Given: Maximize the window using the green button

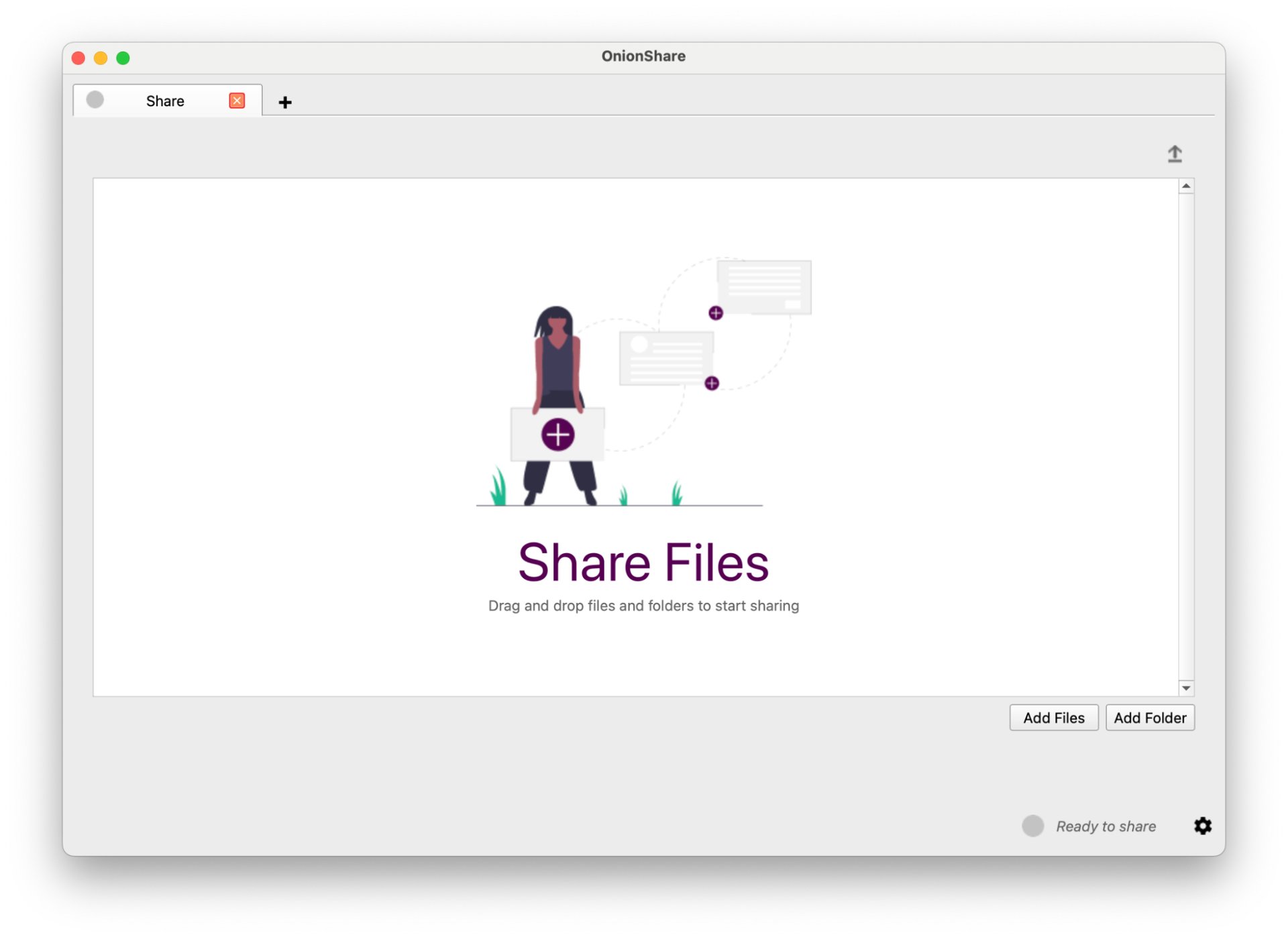Looking at the screenshot, I should (123, 58).
